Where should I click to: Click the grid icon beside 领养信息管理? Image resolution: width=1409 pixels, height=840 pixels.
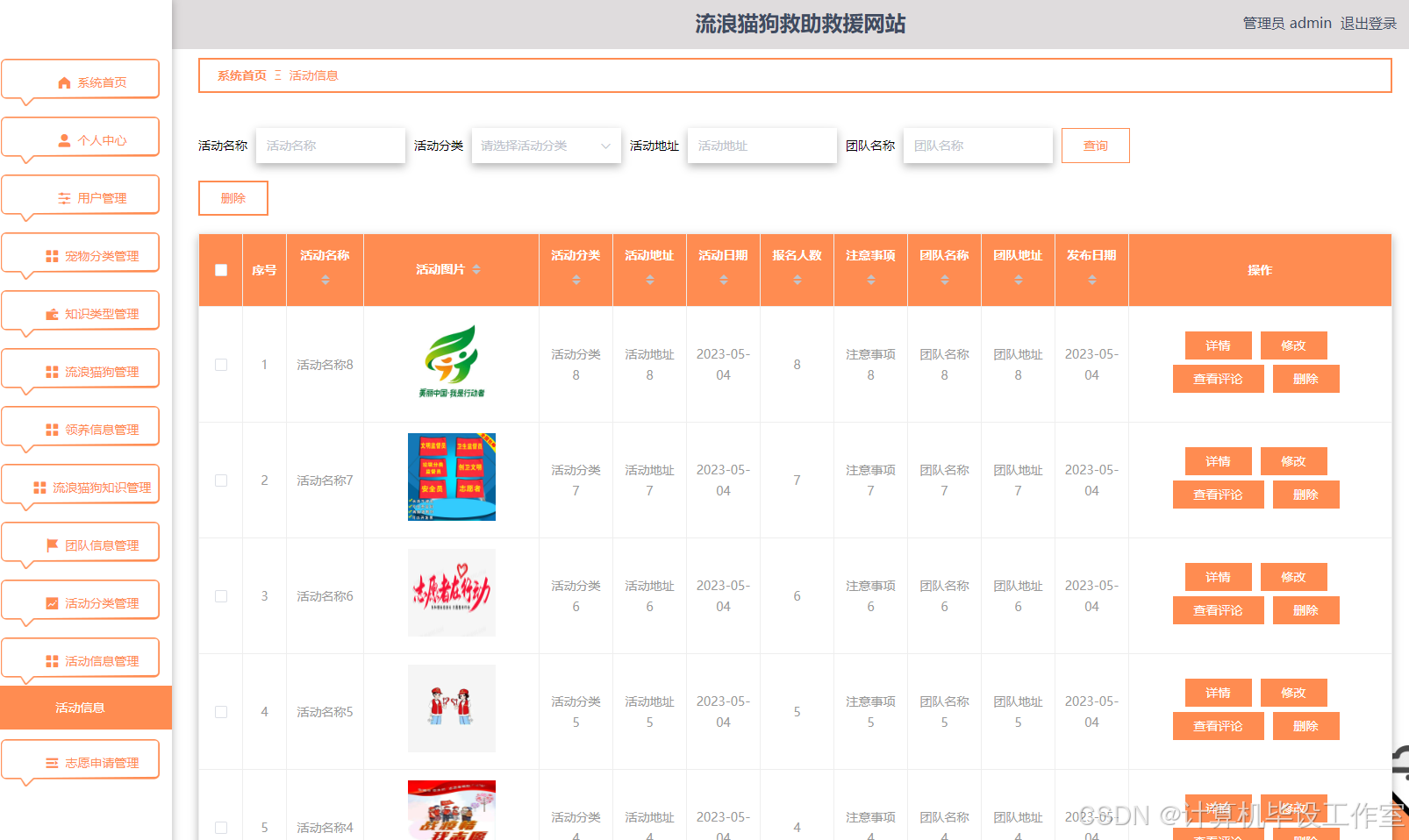tap(52, 430)
